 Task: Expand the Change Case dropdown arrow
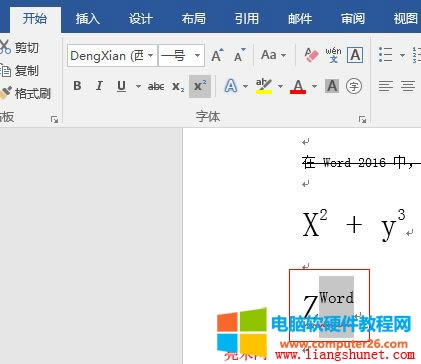click(x=283, y=55)
